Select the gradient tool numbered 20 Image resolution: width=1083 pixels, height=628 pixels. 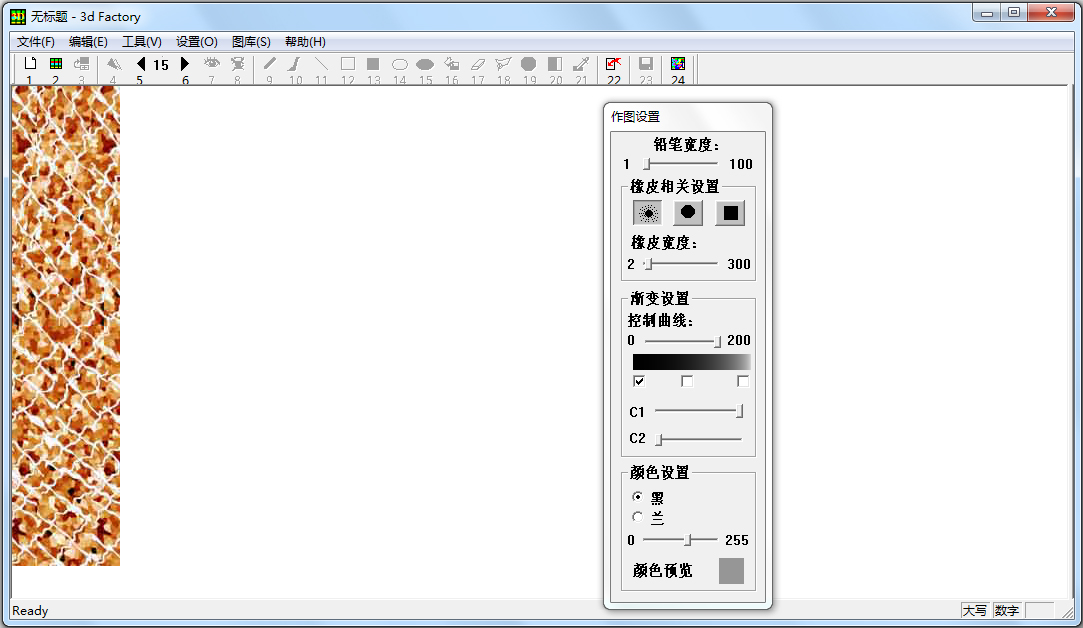555,64
